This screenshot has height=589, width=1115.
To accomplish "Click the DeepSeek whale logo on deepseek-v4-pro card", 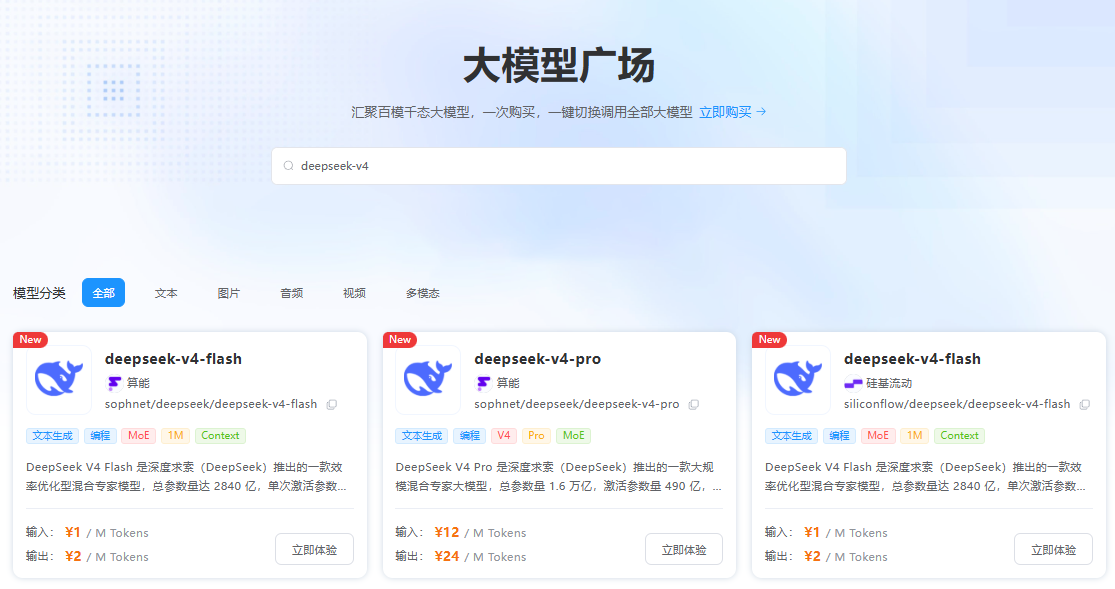I will [428, 380].
